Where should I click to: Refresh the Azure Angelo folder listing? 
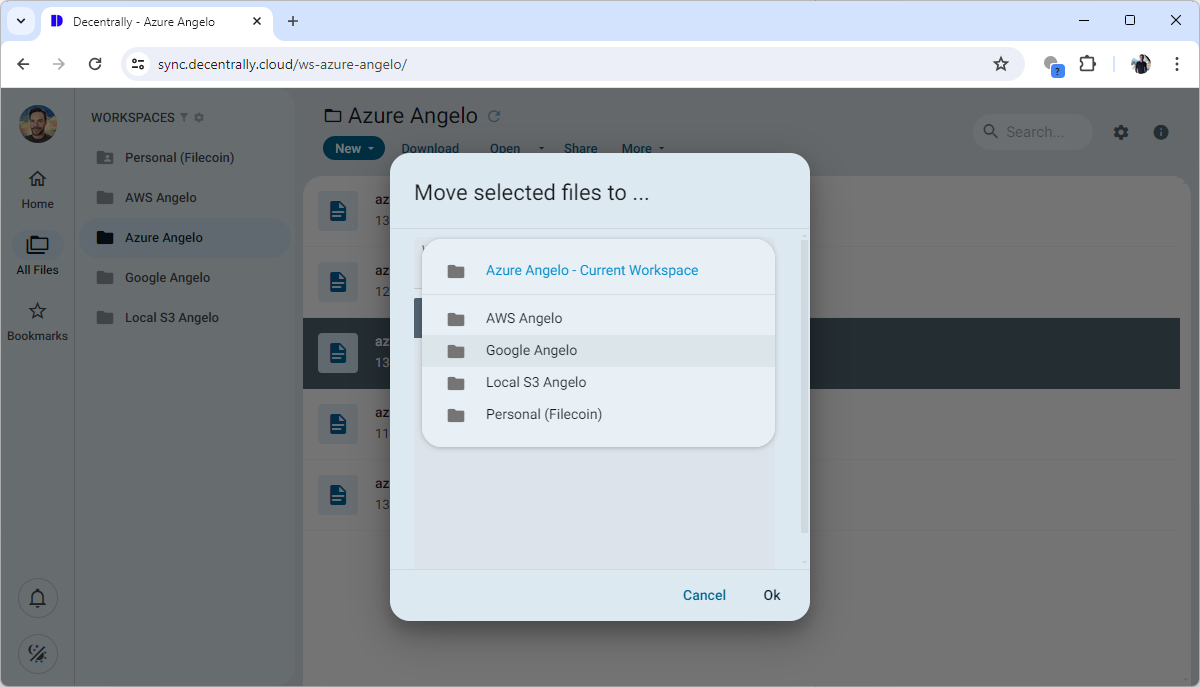[494, 117]
